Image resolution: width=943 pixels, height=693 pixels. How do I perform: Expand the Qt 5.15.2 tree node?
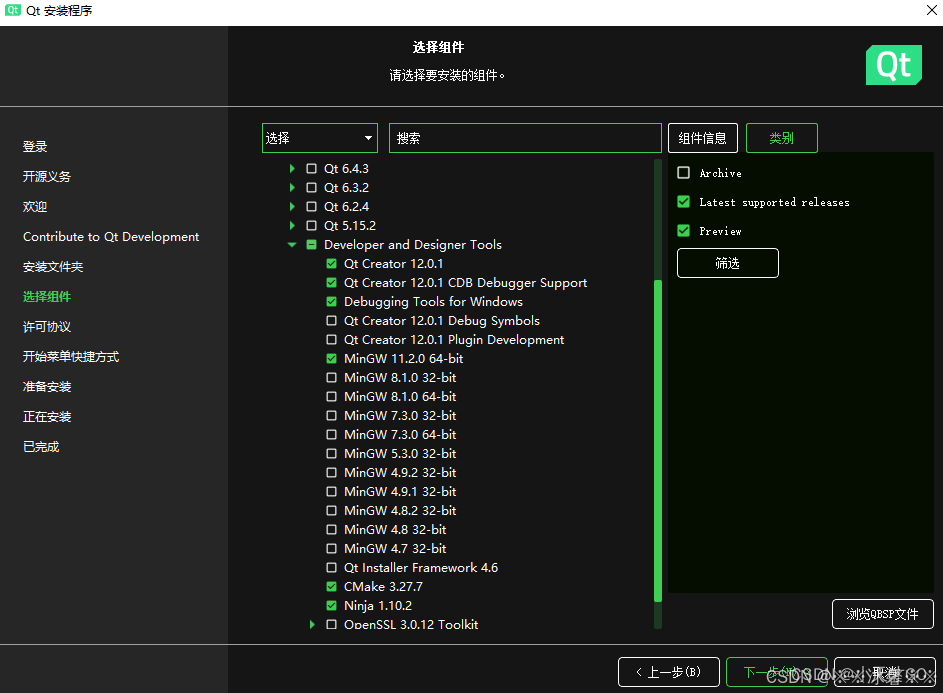[x=292, y=226]
